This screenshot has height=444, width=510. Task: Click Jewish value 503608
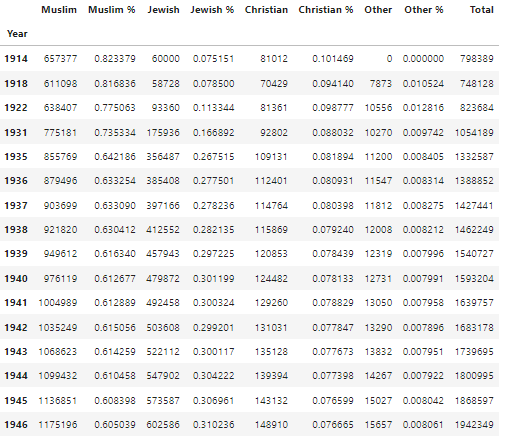click(x=163, y=328)
